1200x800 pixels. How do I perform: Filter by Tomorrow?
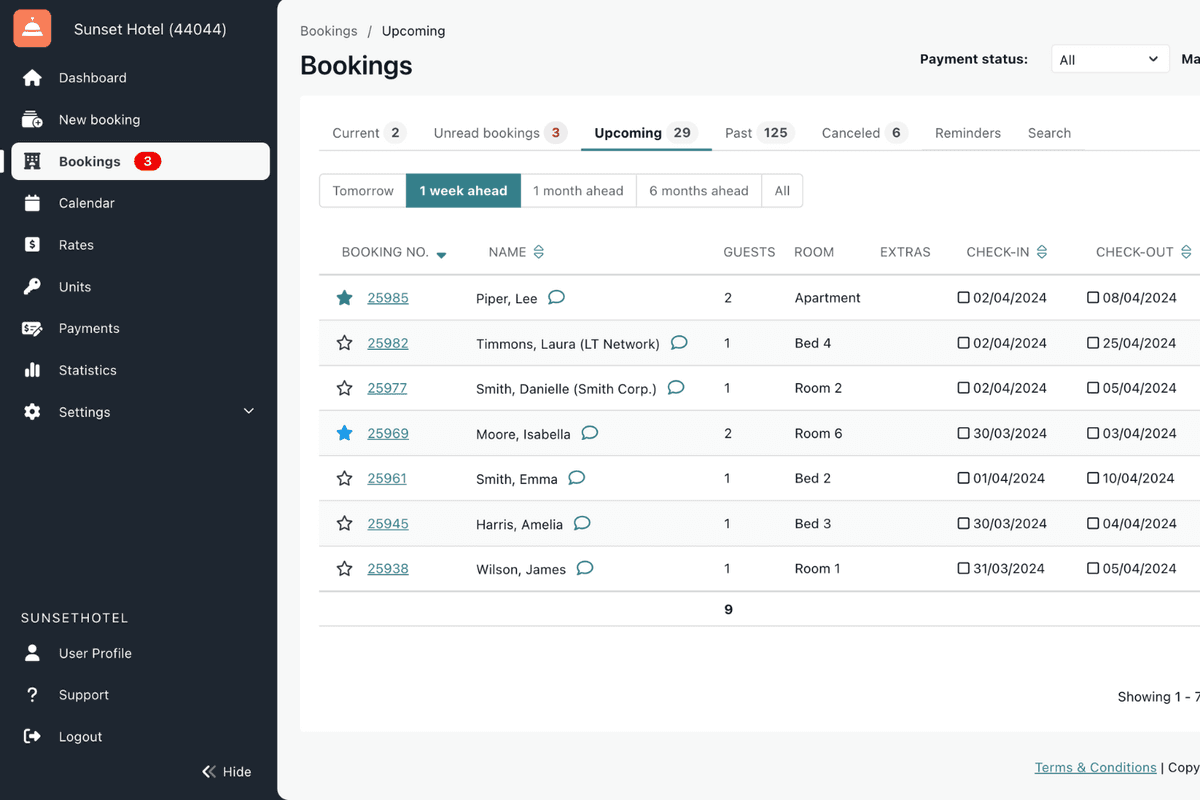(x=363, y=191)
